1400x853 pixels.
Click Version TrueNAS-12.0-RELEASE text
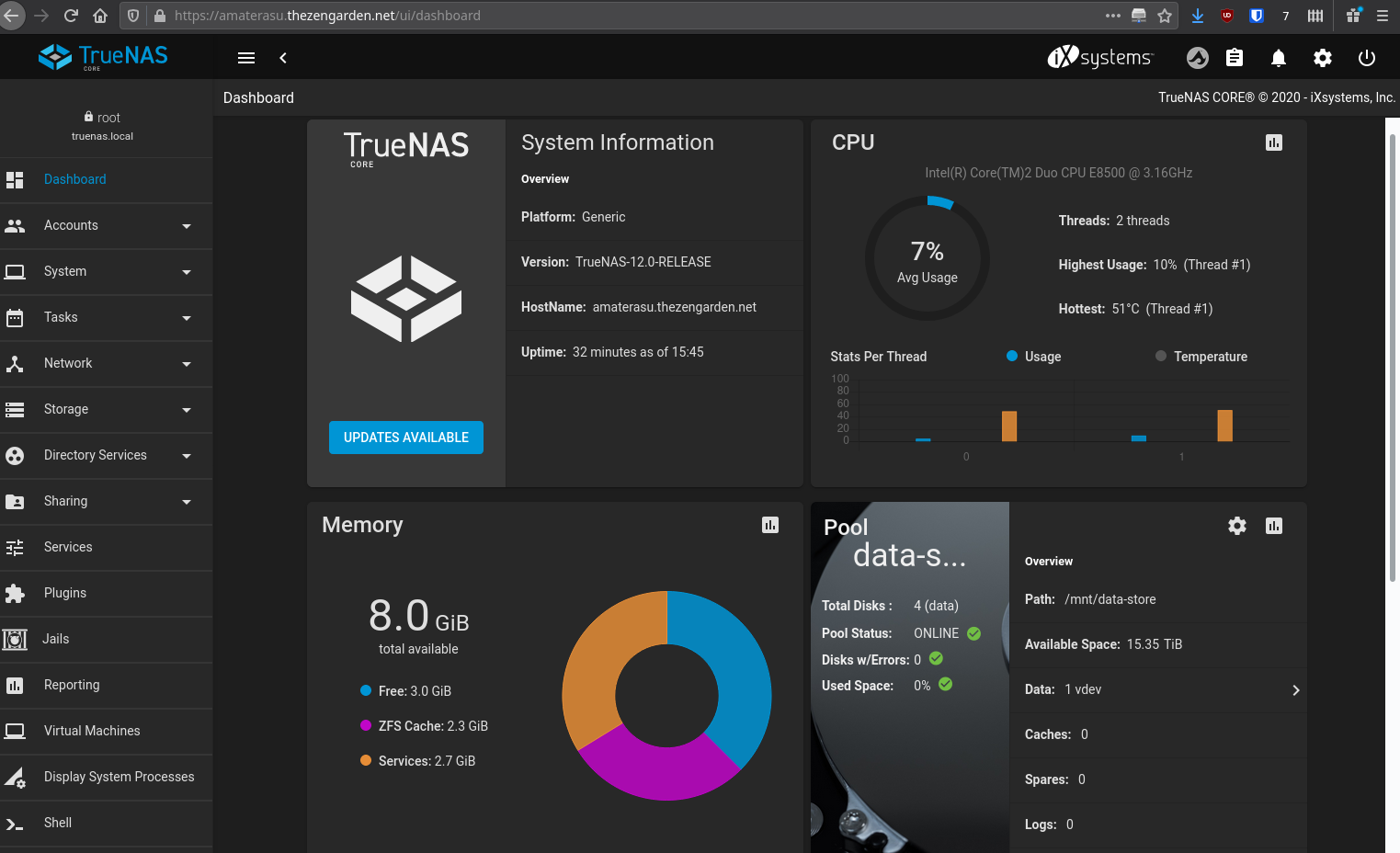coord(616,262)
